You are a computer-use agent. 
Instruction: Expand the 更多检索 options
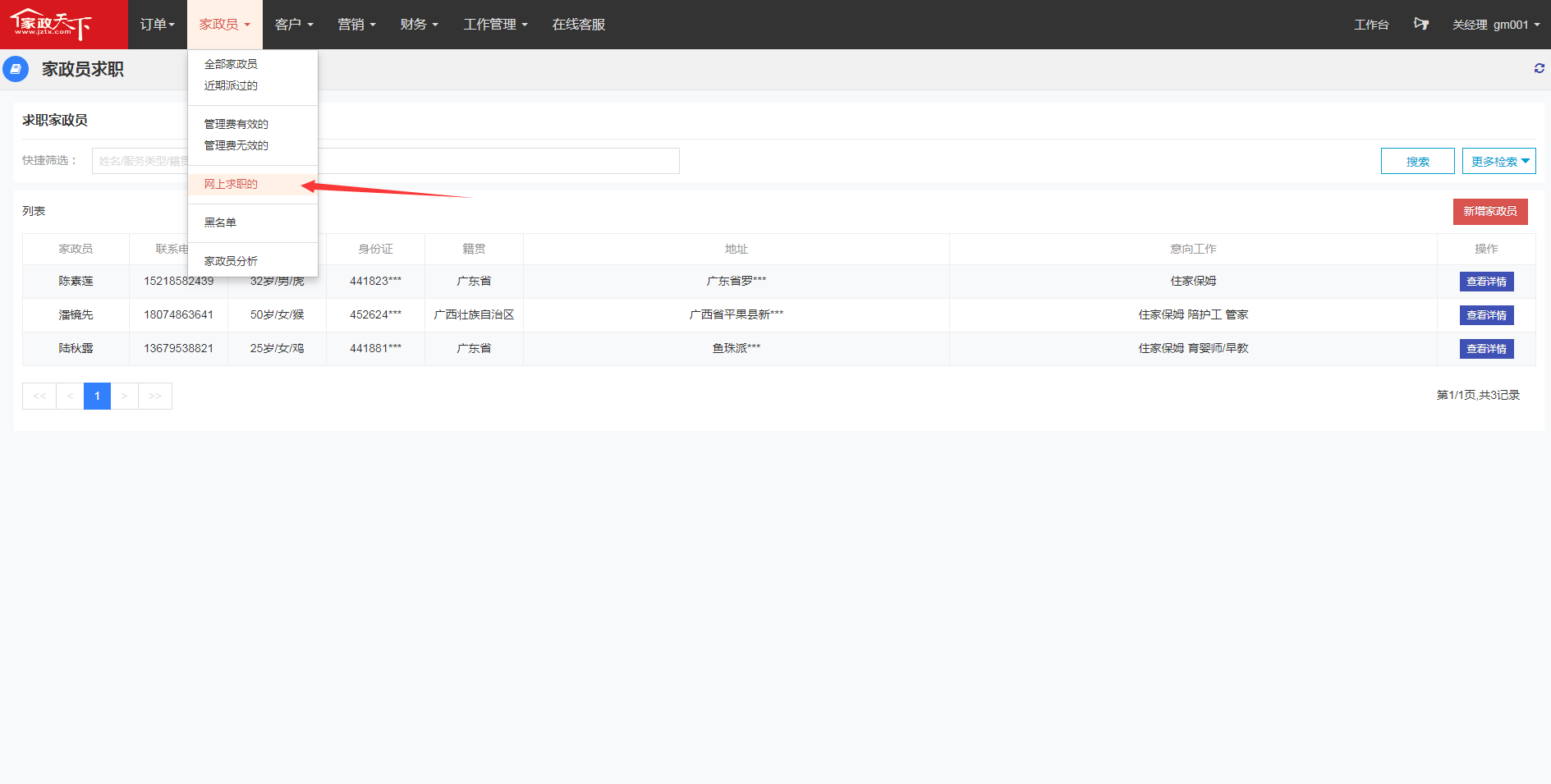(x=1498, y=161)
